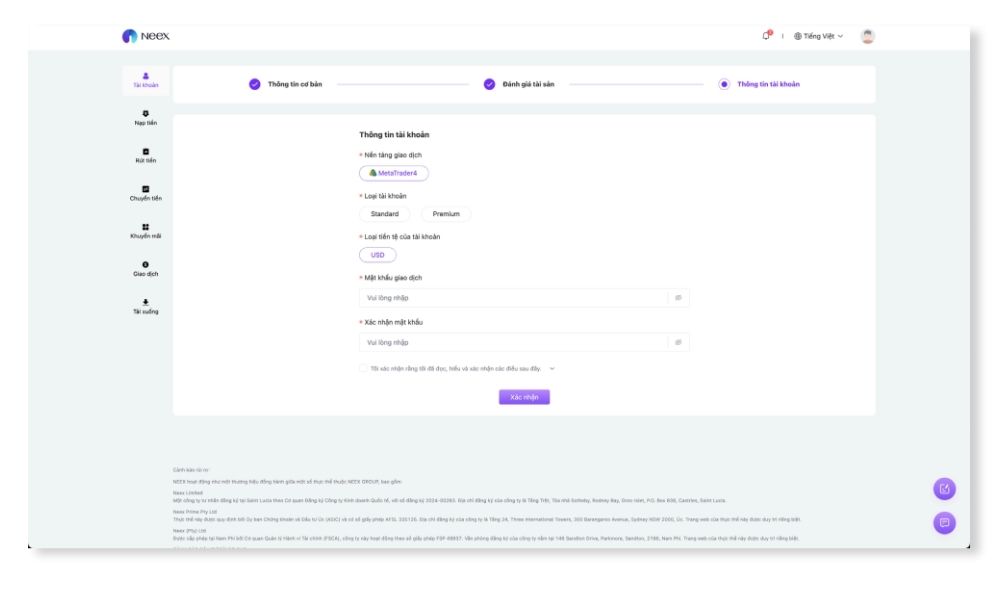1000x600 pixels.
Task: Open the Nạp tiền deposit sidebar item
Action: pyautogui.click(x=146, y=118)
